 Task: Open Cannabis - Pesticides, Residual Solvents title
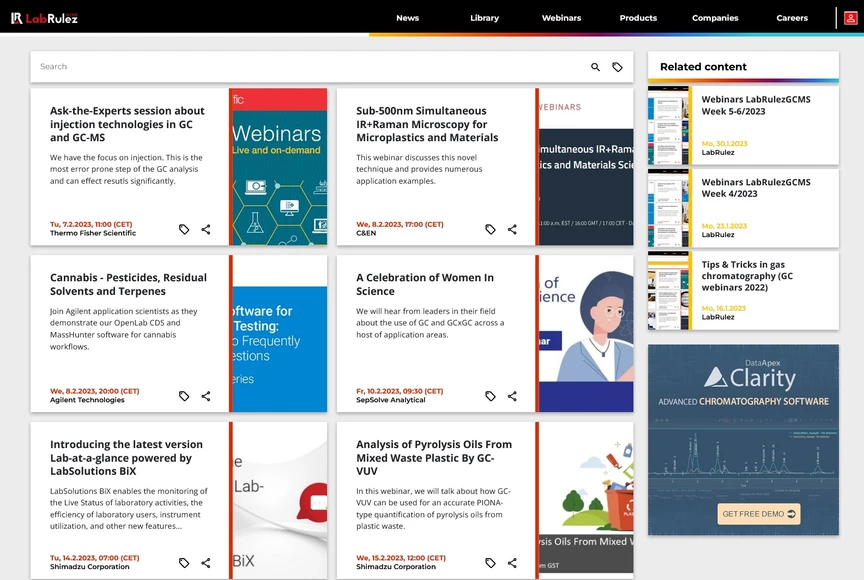(x=128, y=284)
